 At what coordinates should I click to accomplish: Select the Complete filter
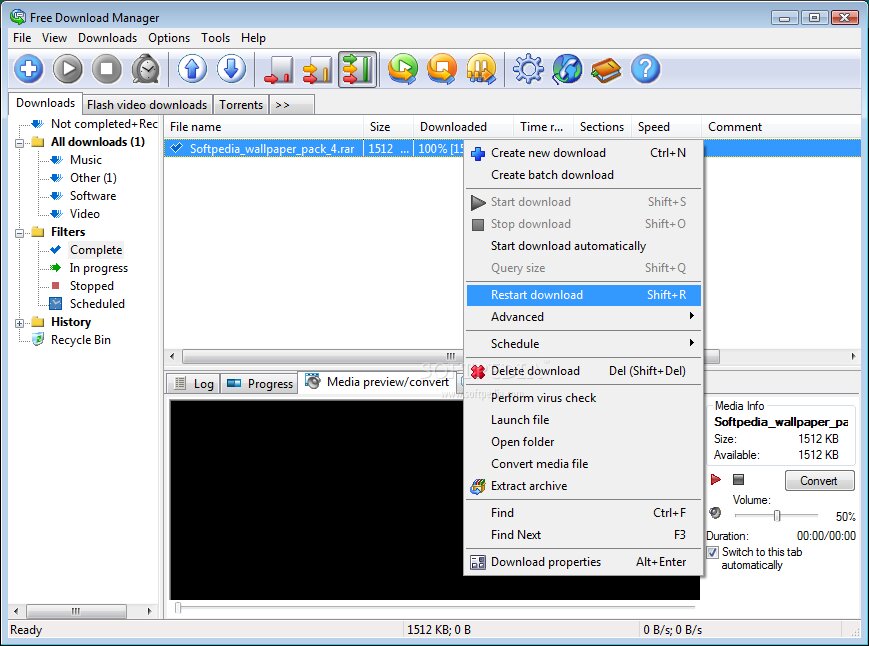point(96,250)
